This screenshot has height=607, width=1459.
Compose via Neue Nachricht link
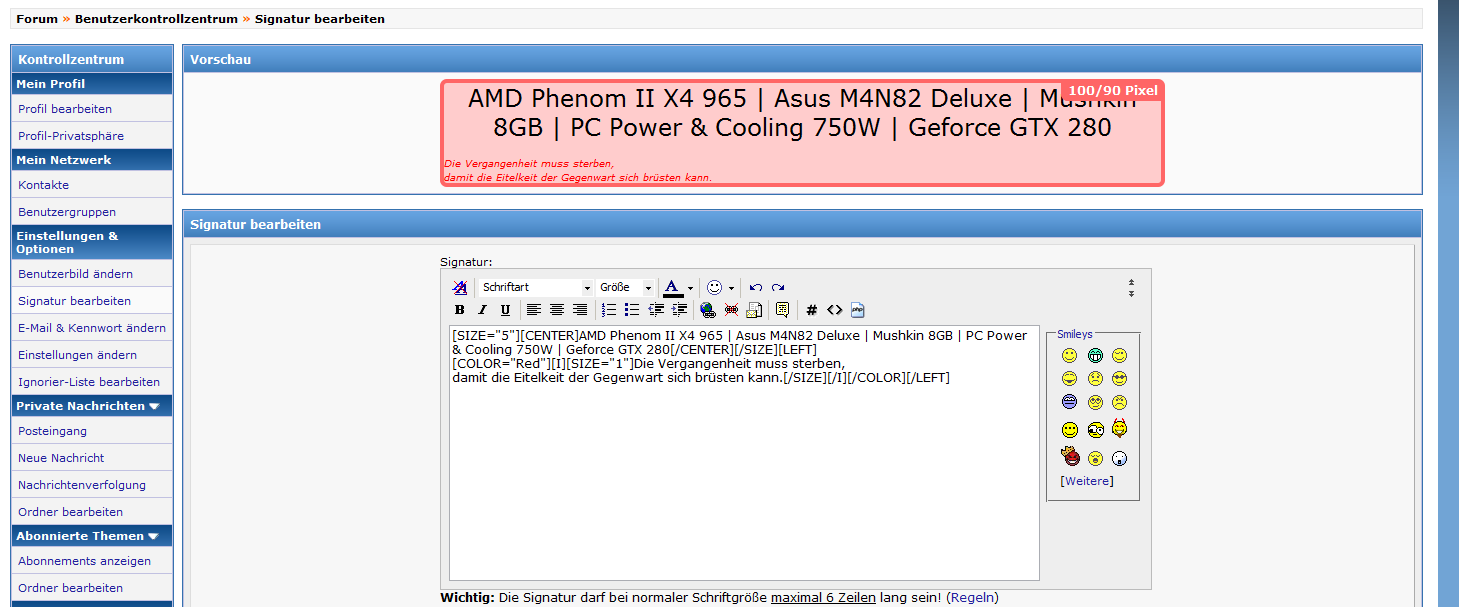click(61, 458)
